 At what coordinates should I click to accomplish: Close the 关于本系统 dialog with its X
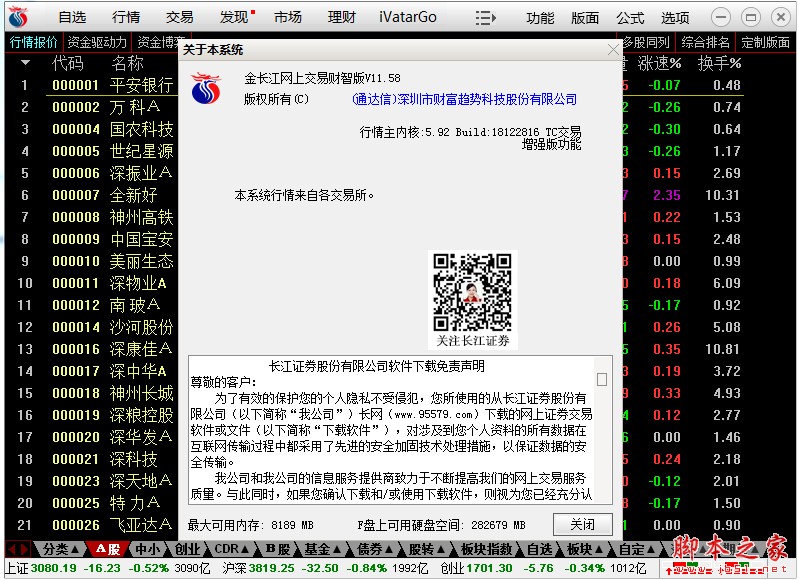click(613, 50)
